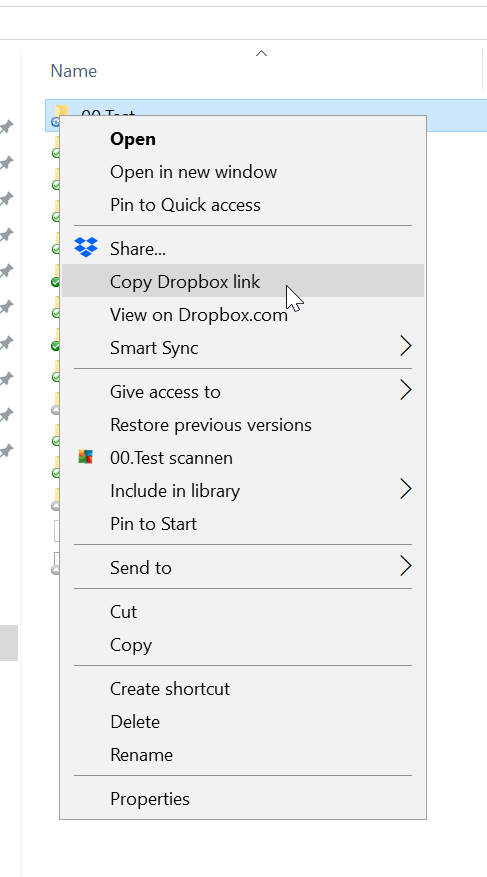Select View on Dropbox.com
The image size is (487, 877).
pyautogui.click(x=243, y=315)
